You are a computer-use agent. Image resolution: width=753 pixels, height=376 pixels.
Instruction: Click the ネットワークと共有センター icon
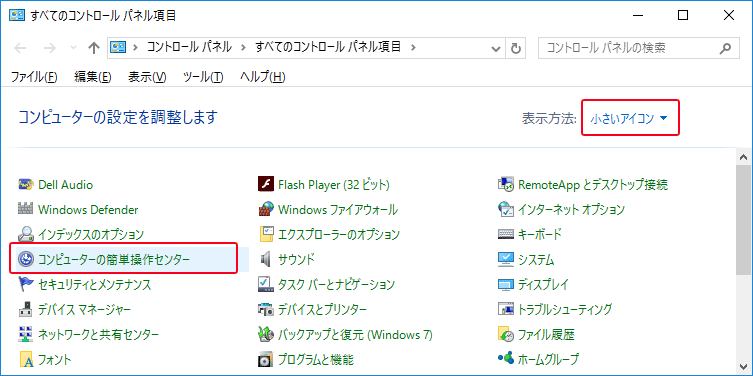[26, 334]
